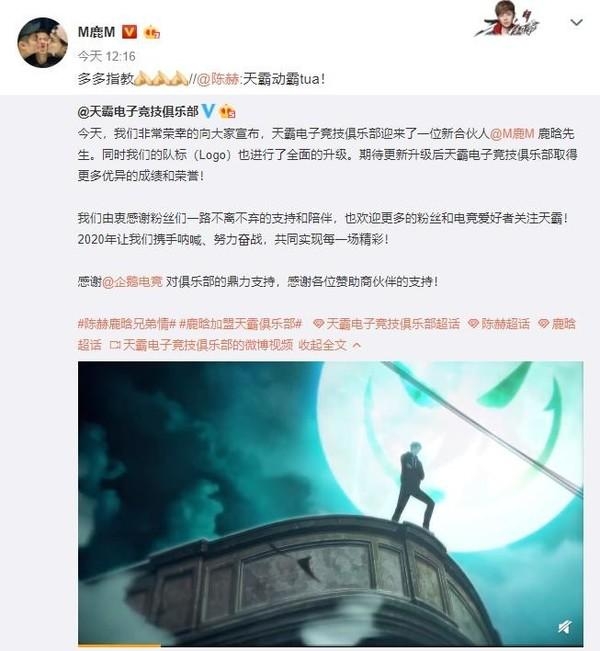
Task: Click the crown membership badge beside M鹿M
Action: click(x=152, y=32)
